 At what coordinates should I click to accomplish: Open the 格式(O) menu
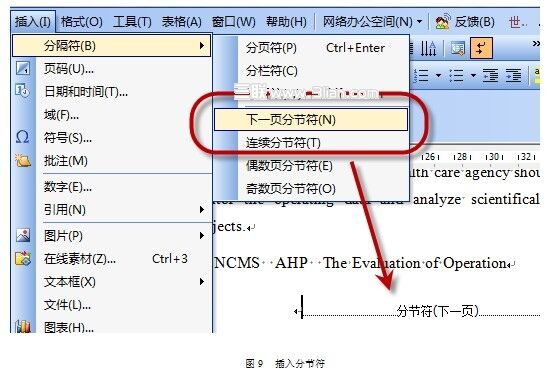coord(82,22)
